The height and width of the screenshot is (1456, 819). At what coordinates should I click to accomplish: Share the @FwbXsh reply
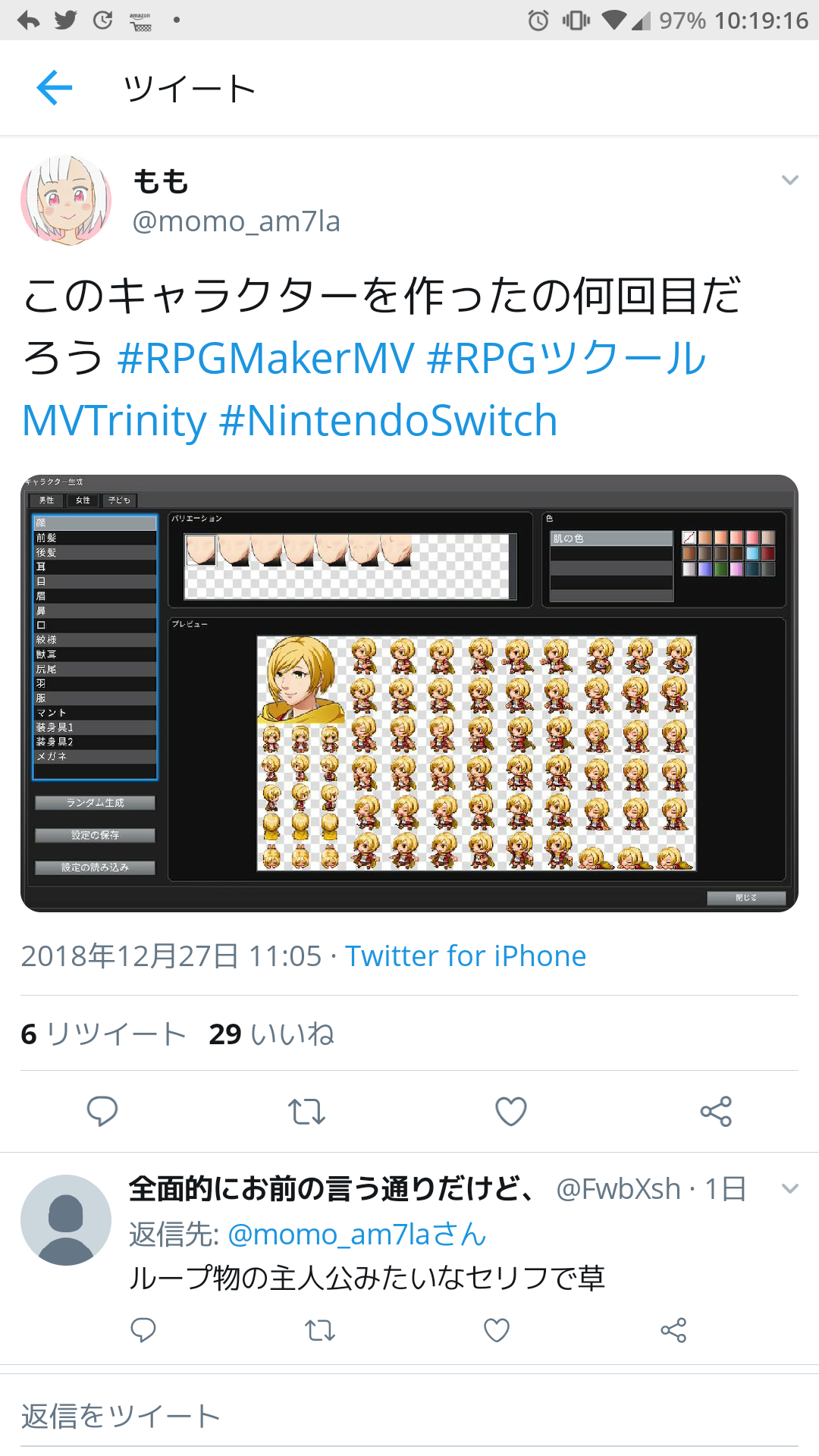tap(673, 1330)
